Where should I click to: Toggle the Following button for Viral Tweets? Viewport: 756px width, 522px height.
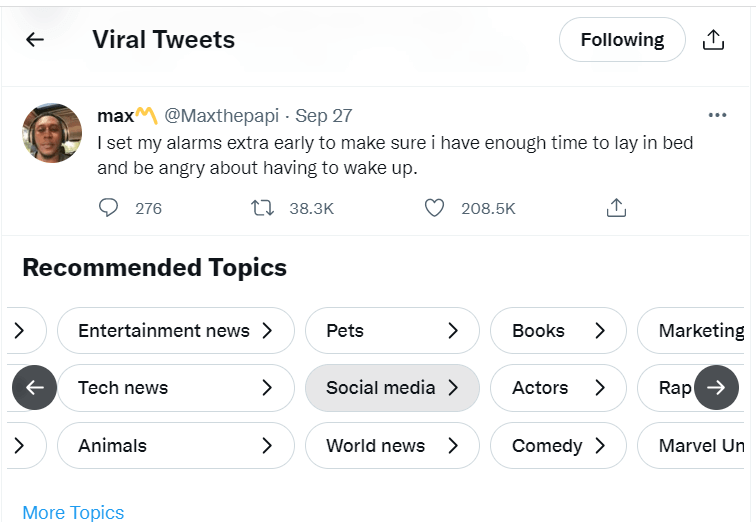tap(622, 40)
